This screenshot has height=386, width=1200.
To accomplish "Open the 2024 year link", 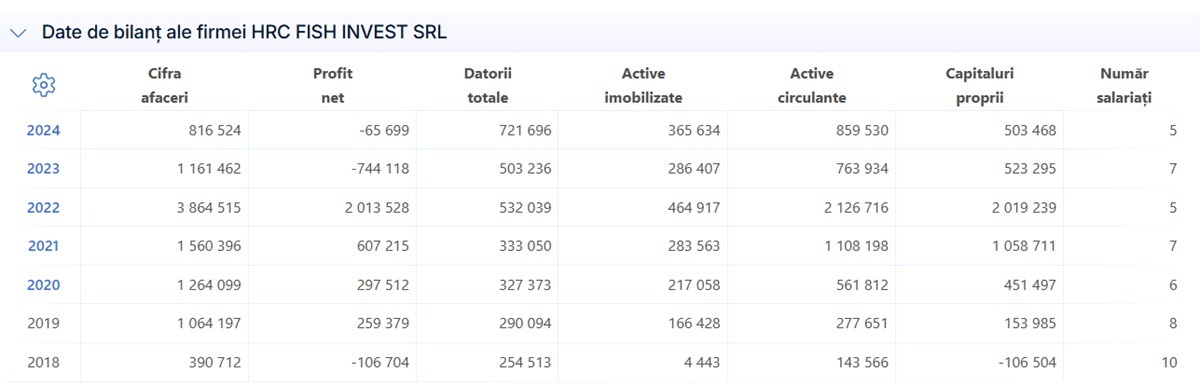I will click(x=43, y=130).
